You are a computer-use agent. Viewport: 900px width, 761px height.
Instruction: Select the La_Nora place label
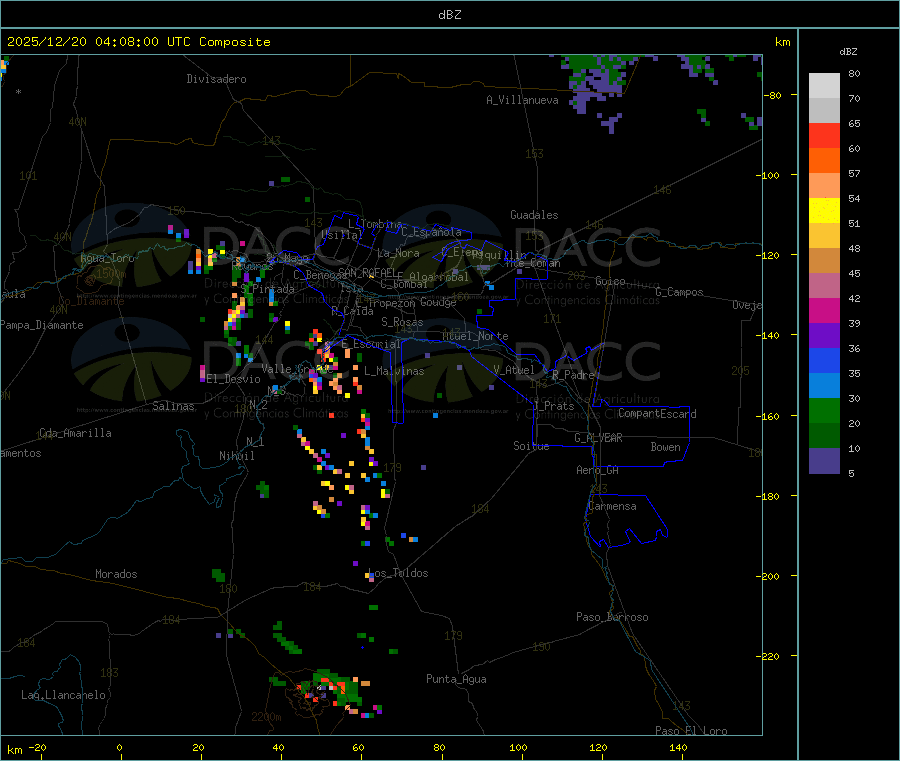tap(398, 253)
